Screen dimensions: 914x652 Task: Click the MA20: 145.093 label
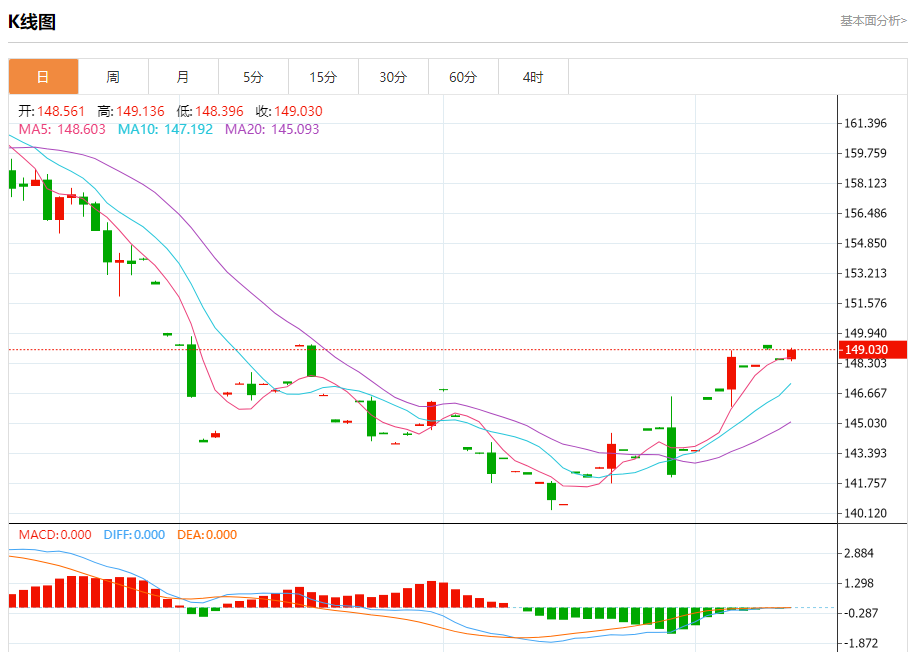[272, 129]
